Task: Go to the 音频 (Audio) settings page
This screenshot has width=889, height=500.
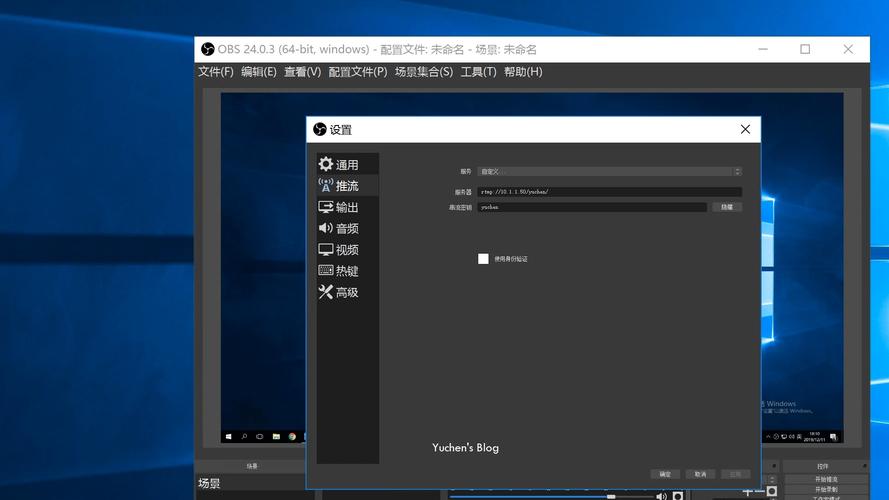Action: point(347,228)
